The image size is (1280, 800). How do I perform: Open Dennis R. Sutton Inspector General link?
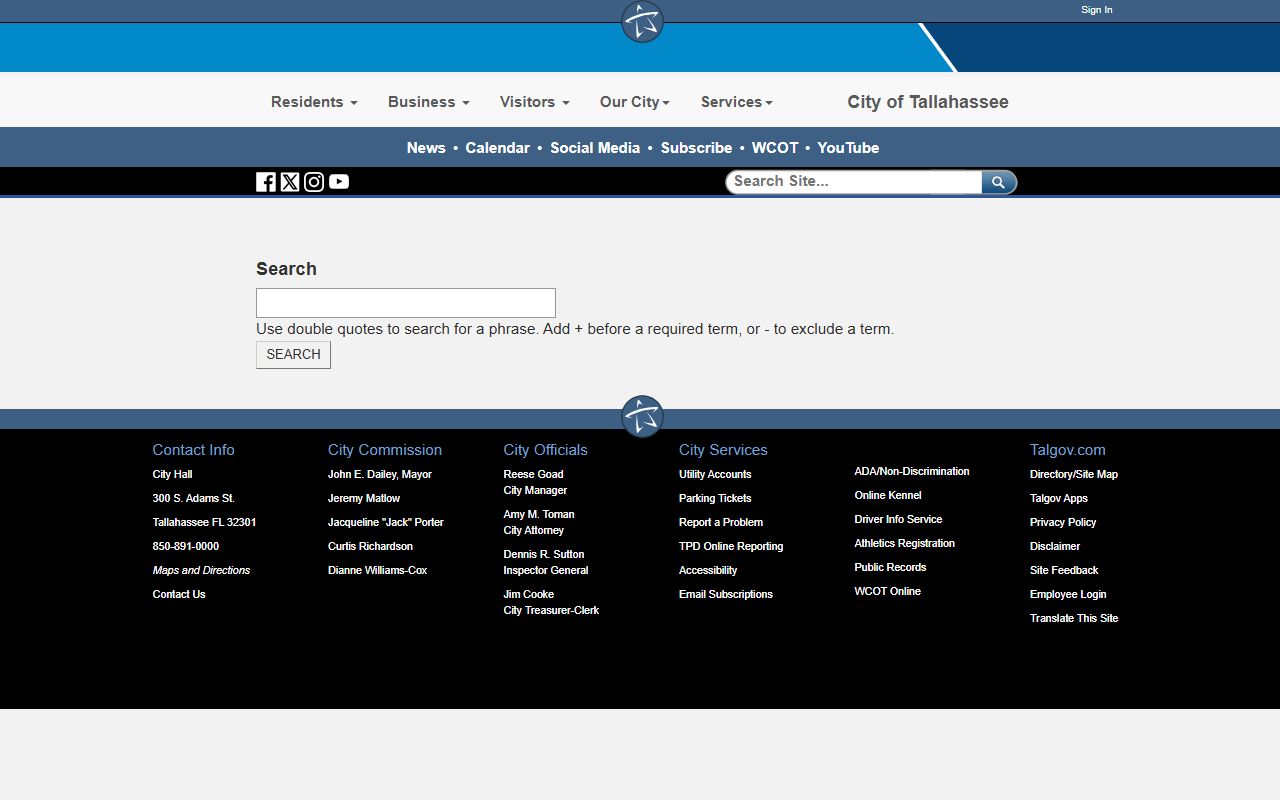pos(546,562)
